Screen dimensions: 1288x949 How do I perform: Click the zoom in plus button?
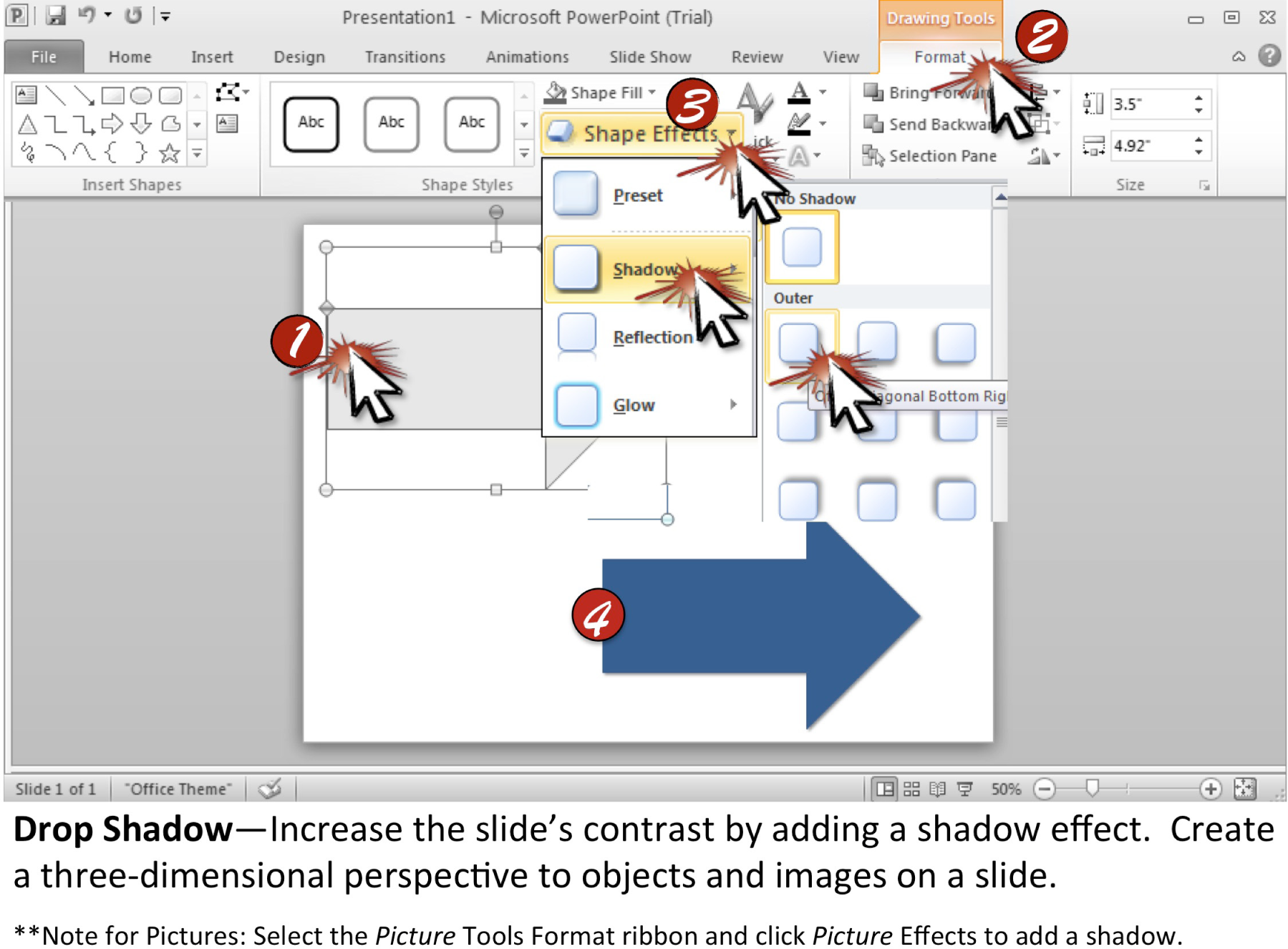(1210, 789)
